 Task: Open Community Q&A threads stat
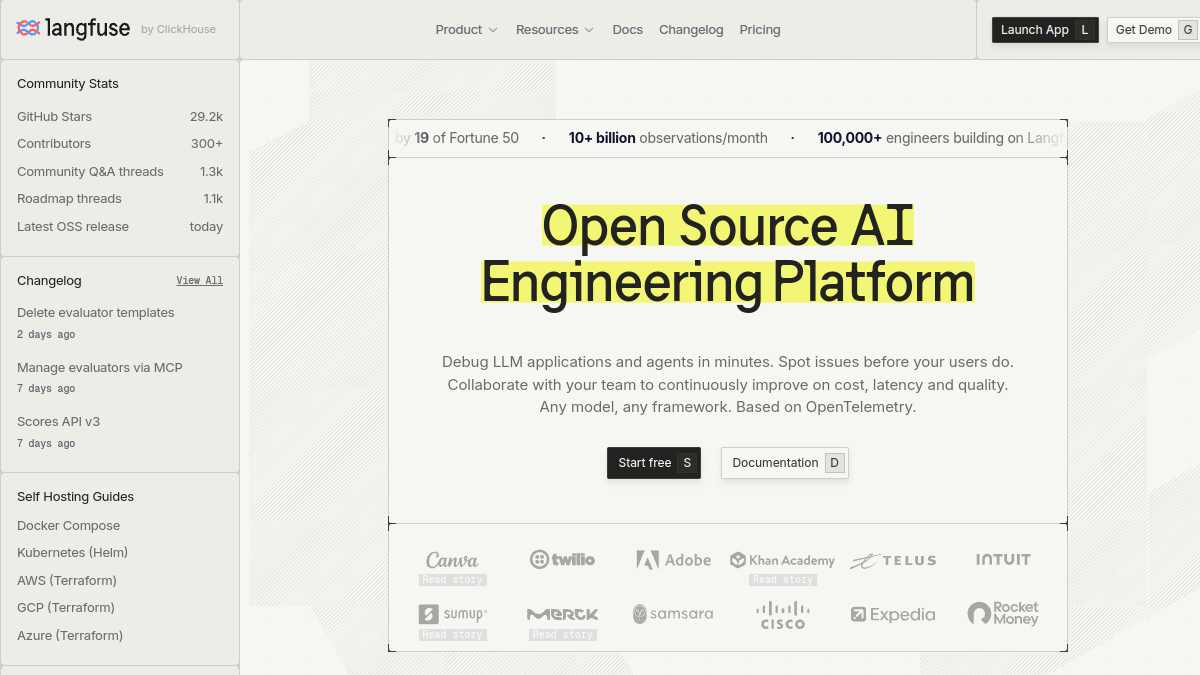[120, 172]
